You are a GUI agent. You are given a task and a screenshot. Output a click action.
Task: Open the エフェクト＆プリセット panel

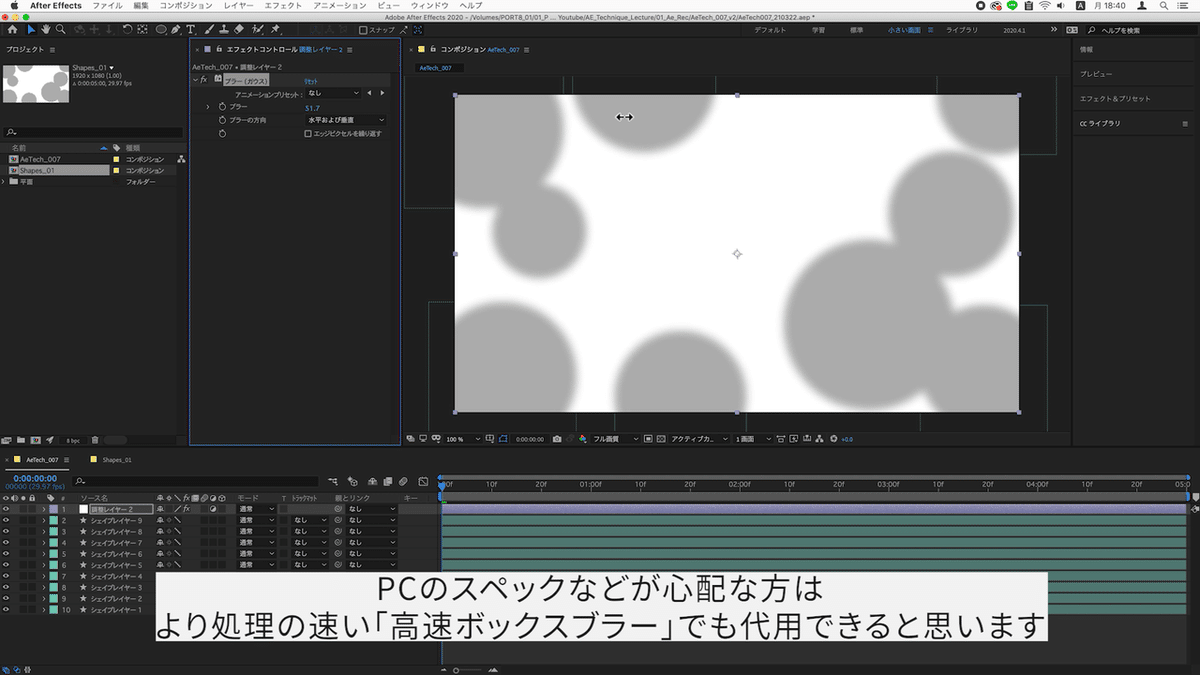(1115, 99)
